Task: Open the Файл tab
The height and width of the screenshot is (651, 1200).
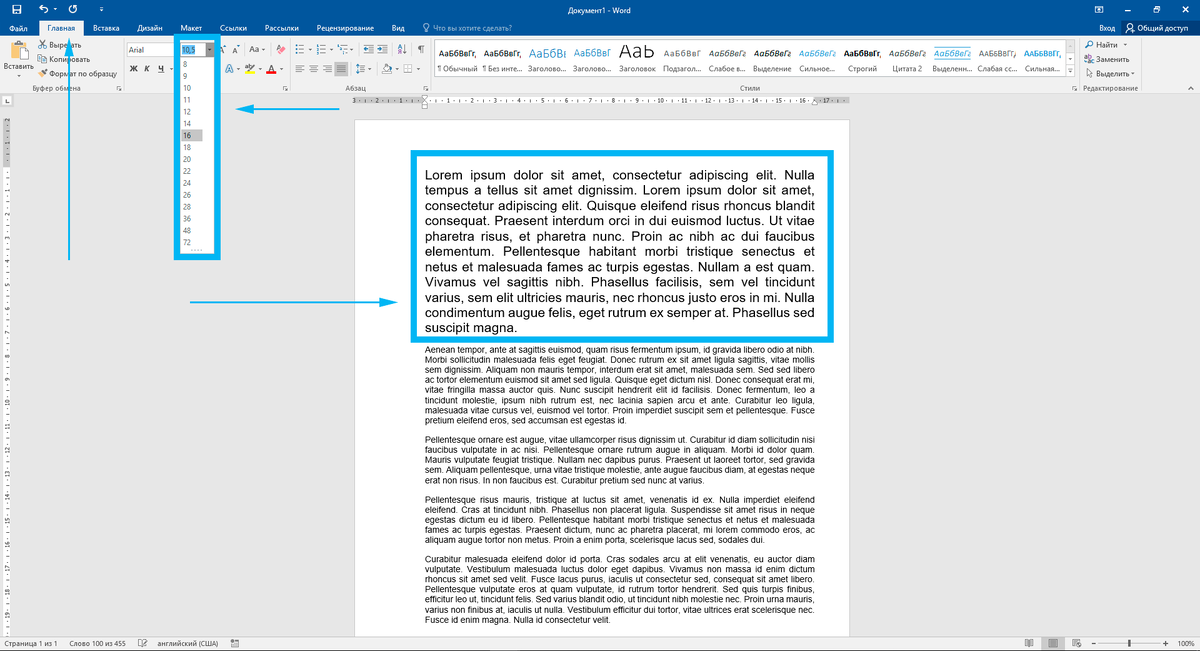Action: pos(18,28)
